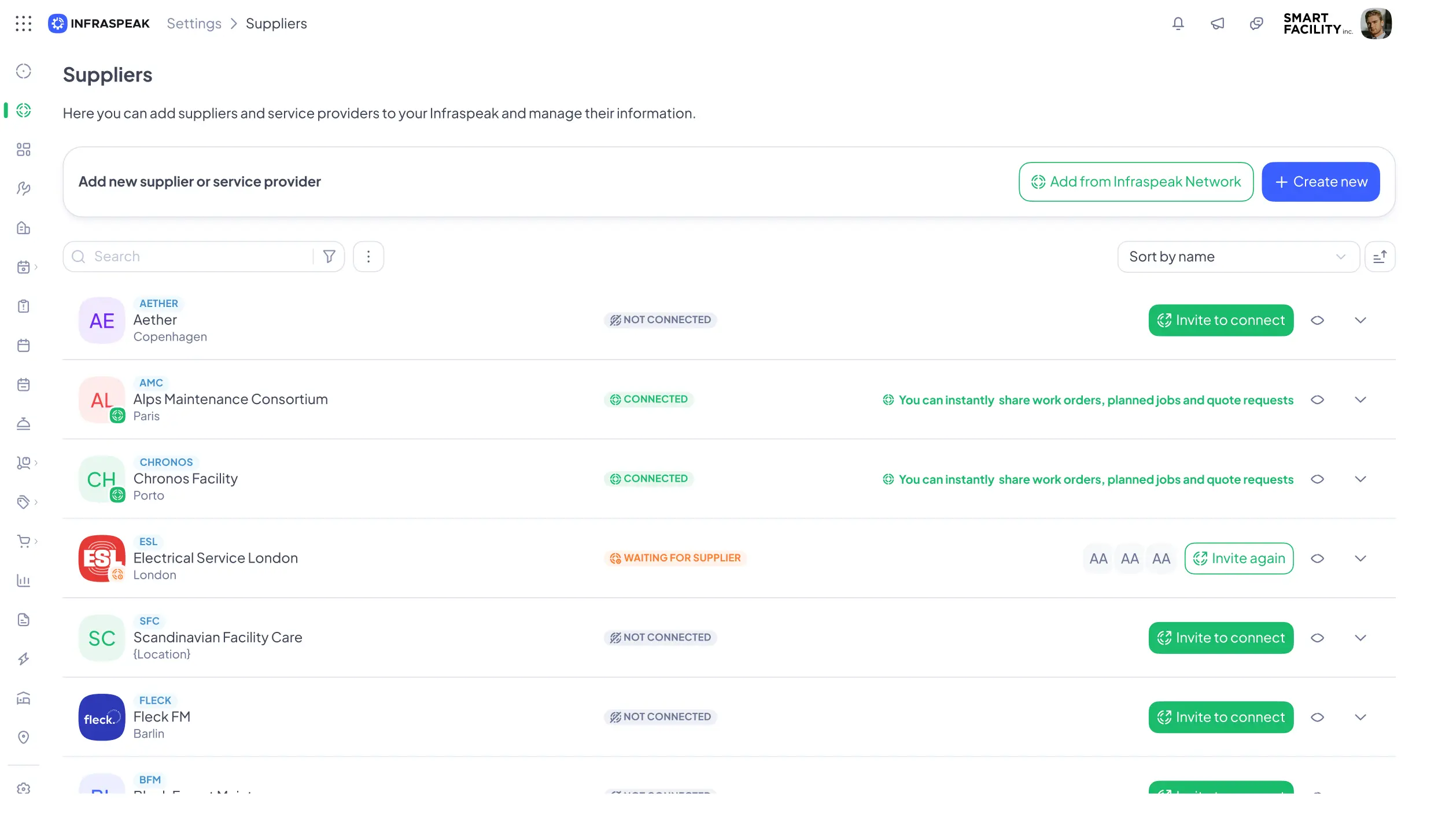Open the location pin sidebar icon

[x=24, y=737]
